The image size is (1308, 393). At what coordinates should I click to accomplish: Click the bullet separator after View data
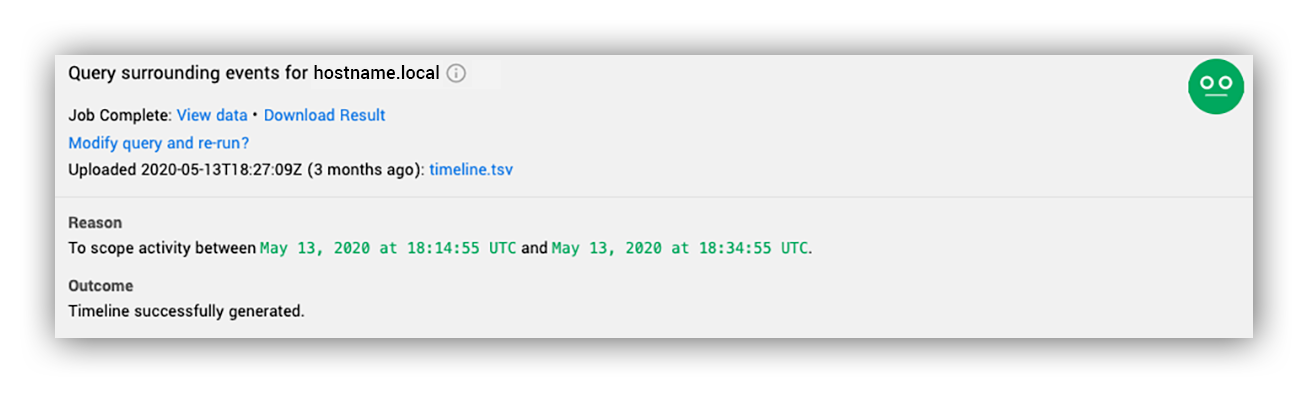tap(256, 115)
